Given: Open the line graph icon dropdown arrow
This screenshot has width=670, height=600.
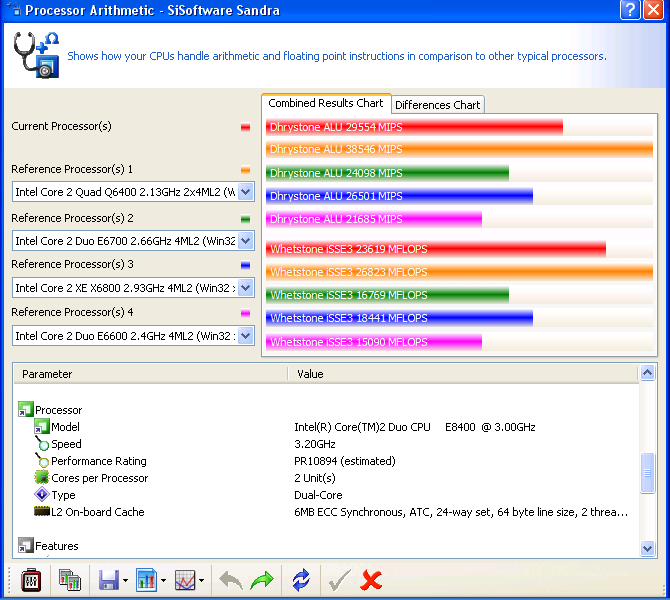Looking at the screenshot, I should coord(201,580).
